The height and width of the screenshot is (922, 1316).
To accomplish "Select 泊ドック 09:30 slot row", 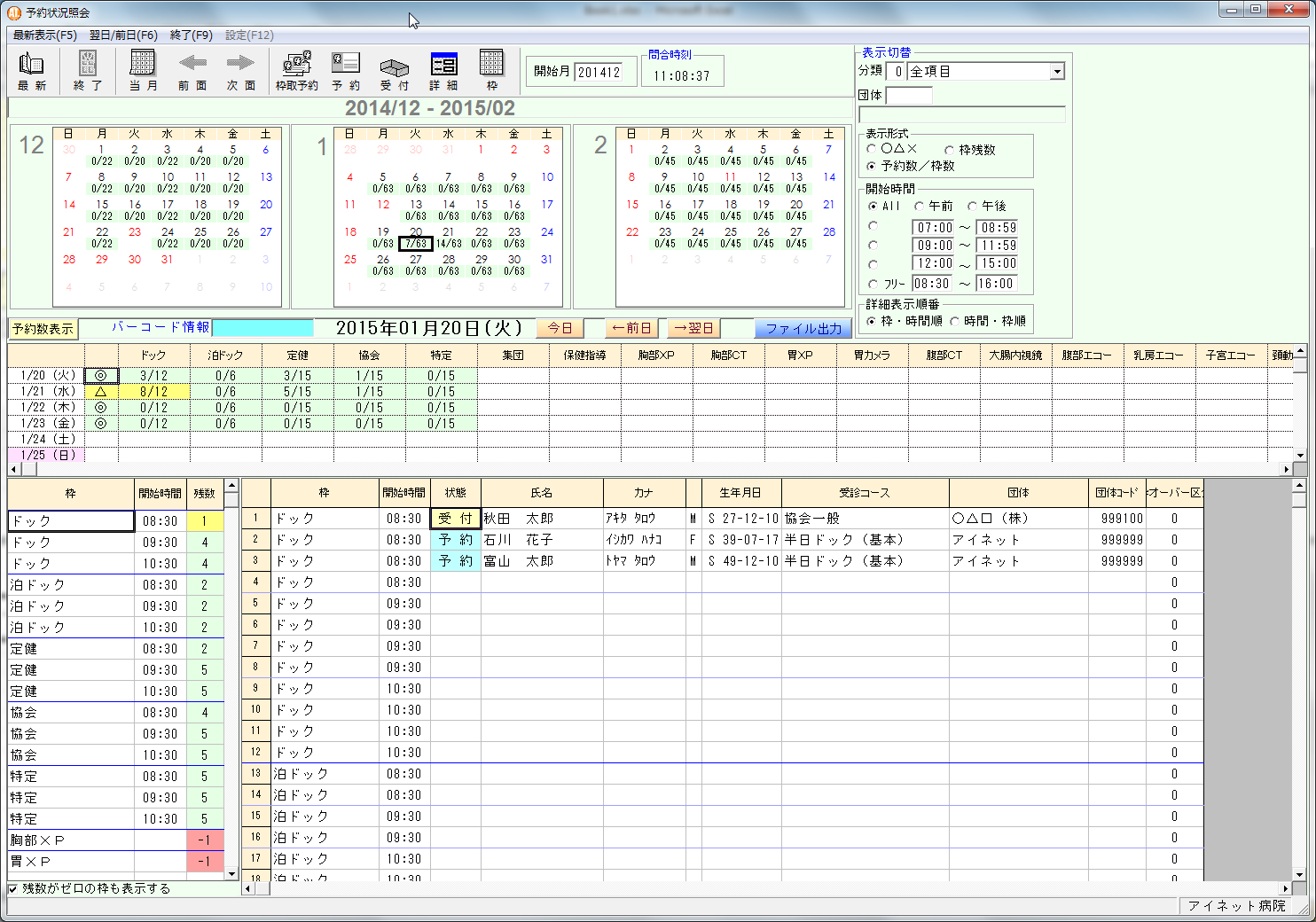I will point(115,606).
